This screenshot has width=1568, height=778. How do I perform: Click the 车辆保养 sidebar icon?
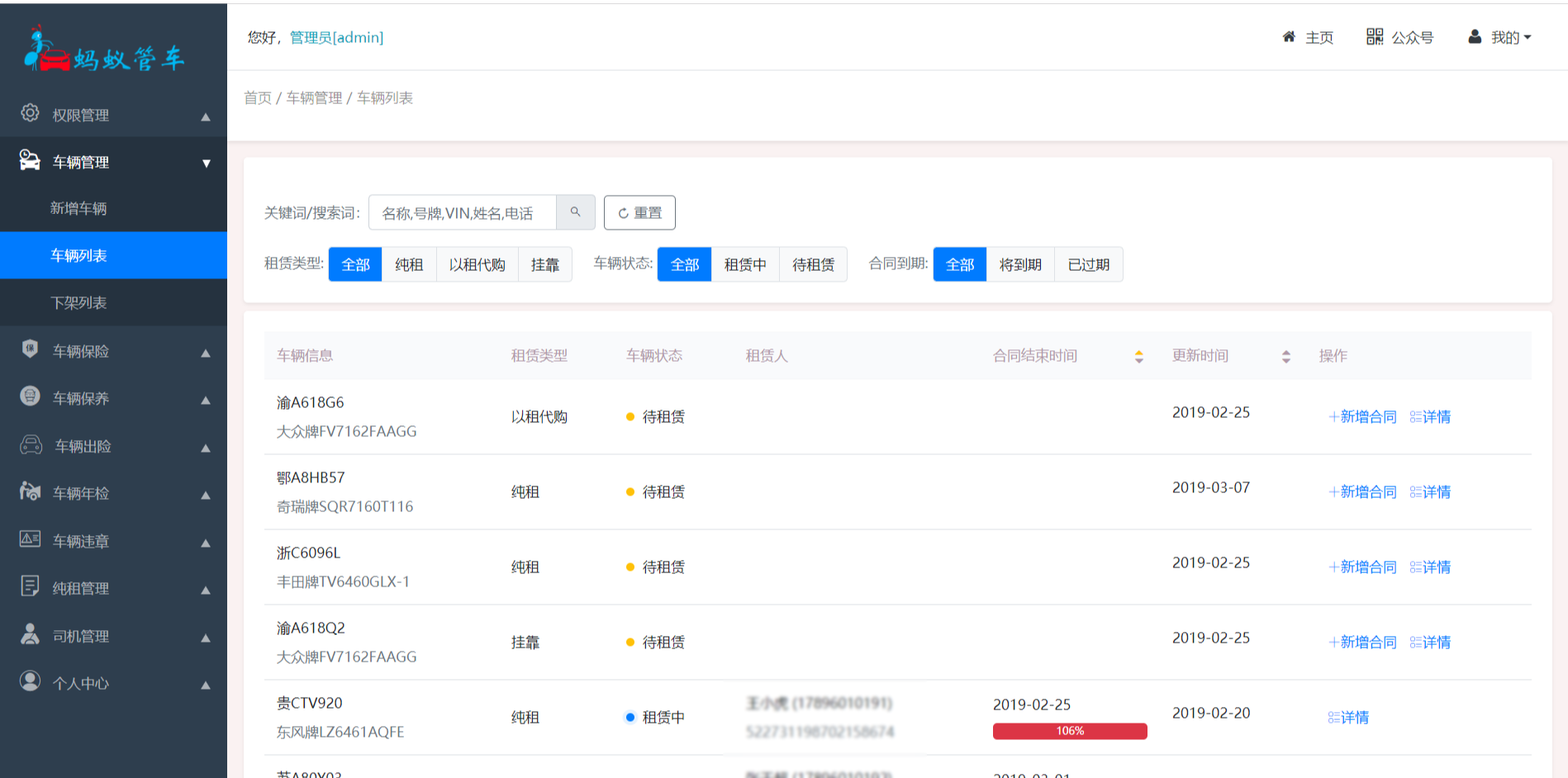30,396
